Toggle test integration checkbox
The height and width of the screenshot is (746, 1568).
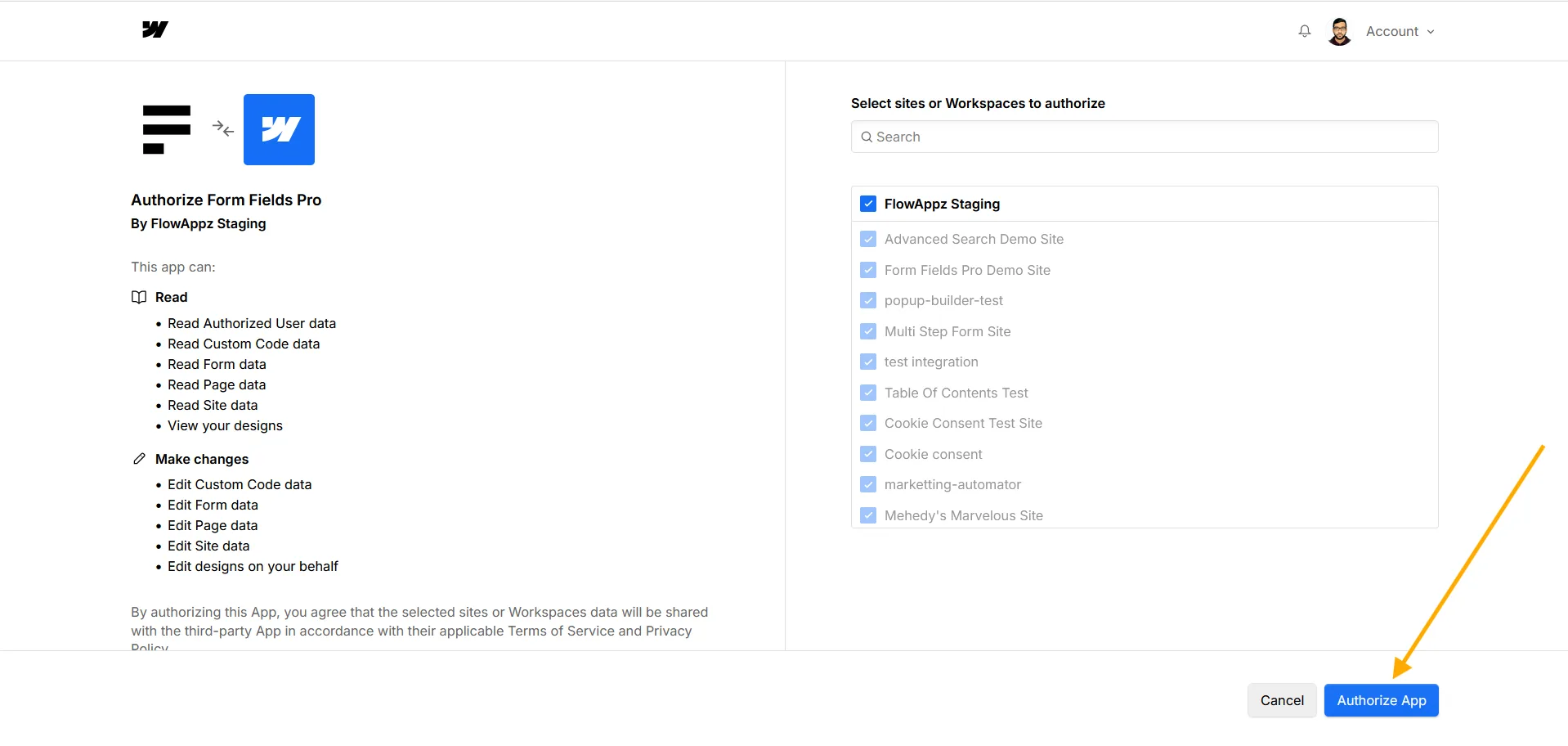coord(868,362)
